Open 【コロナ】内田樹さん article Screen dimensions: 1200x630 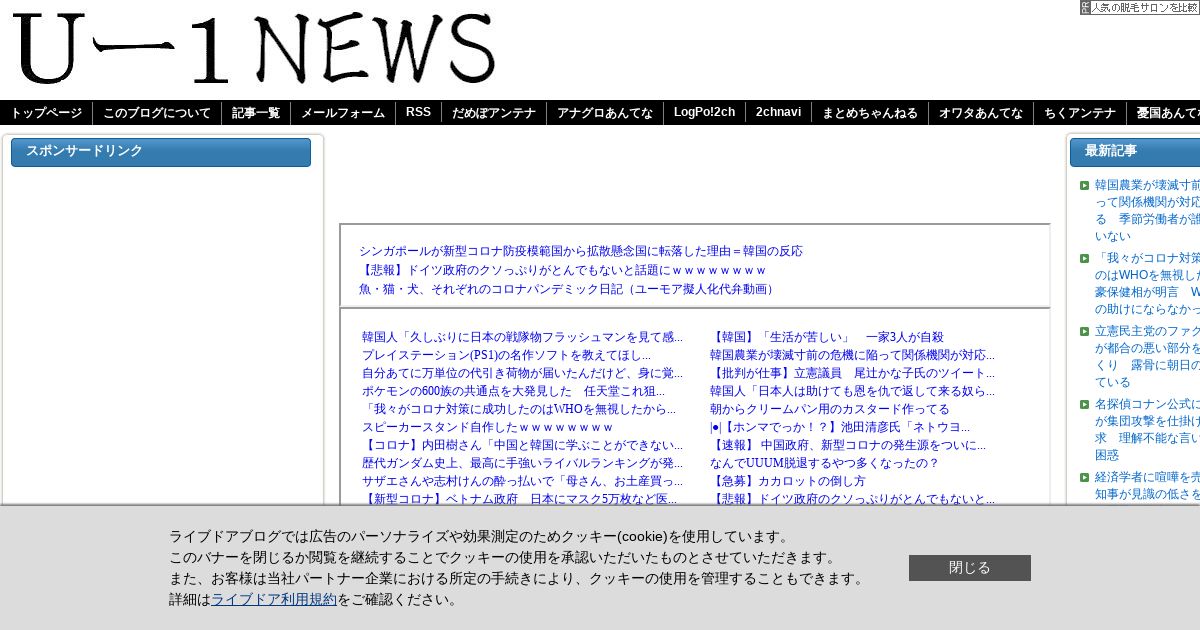click(522, 445)
